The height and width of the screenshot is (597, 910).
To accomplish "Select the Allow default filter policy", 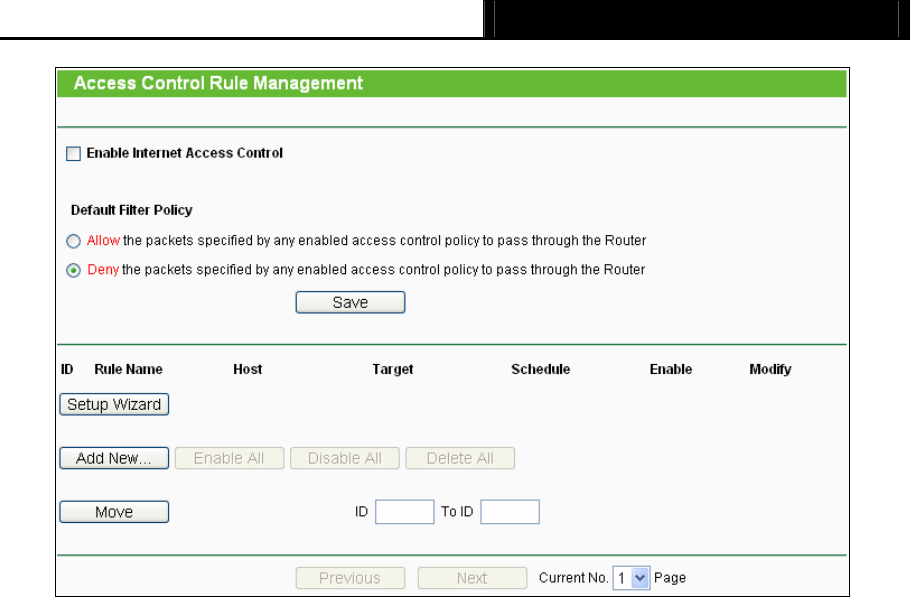I will [x=73, y=241].
